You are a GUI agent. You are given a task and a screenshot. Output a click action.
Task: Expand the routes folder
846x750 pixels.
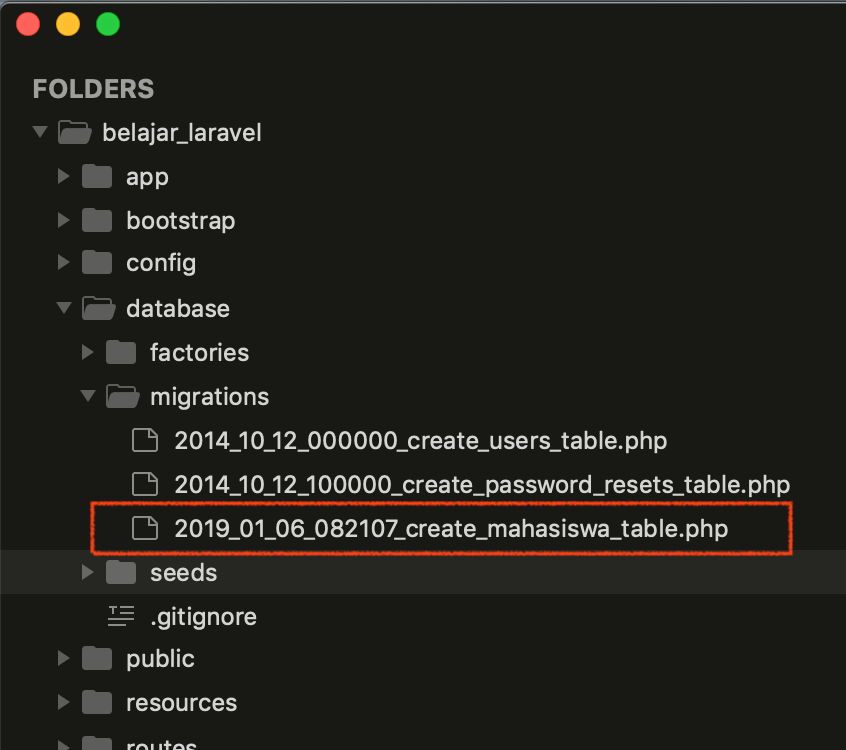pos(63,744)
